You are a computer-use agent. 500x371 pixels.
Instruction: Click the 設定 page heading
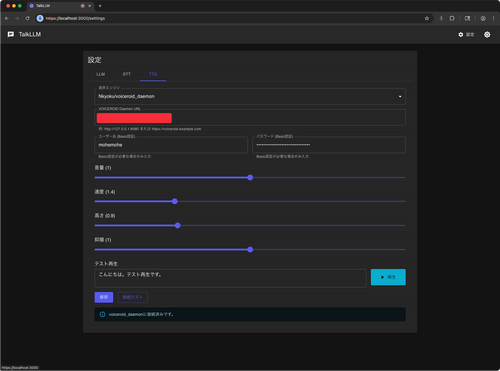95,60
